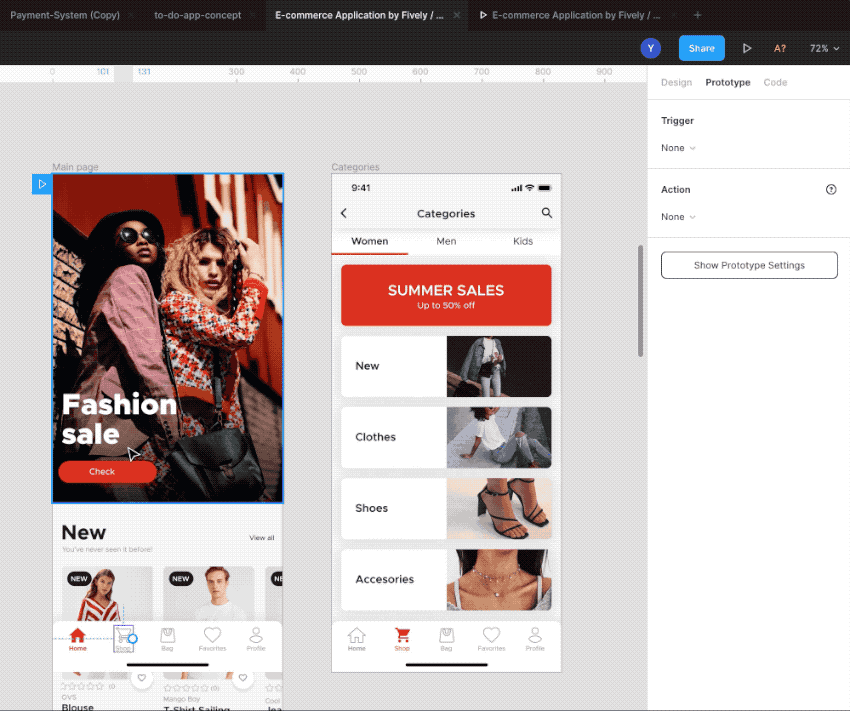This screenshot has width=850, height=711.
Task: Click the Present prototype play icon
Action: (747, 48)
